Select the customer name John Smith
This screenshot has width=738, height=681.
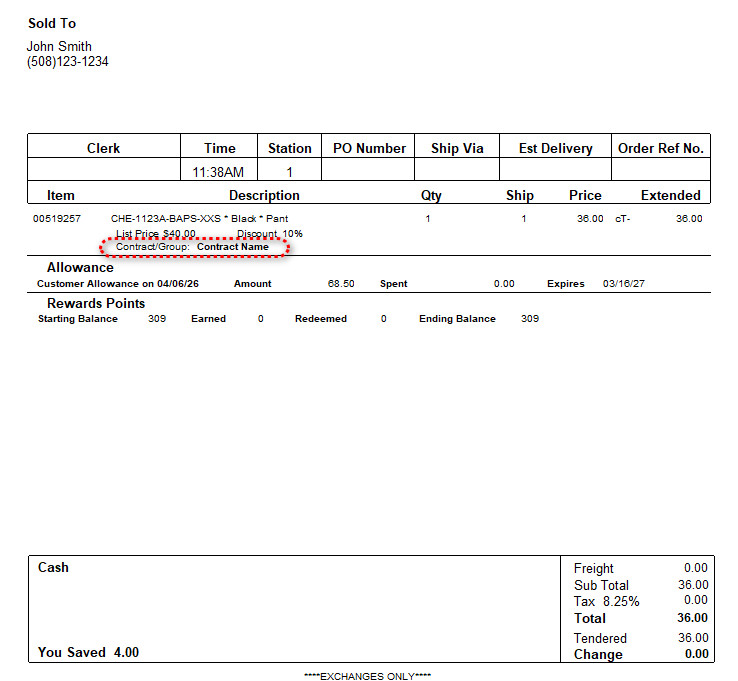coord(60,46)
